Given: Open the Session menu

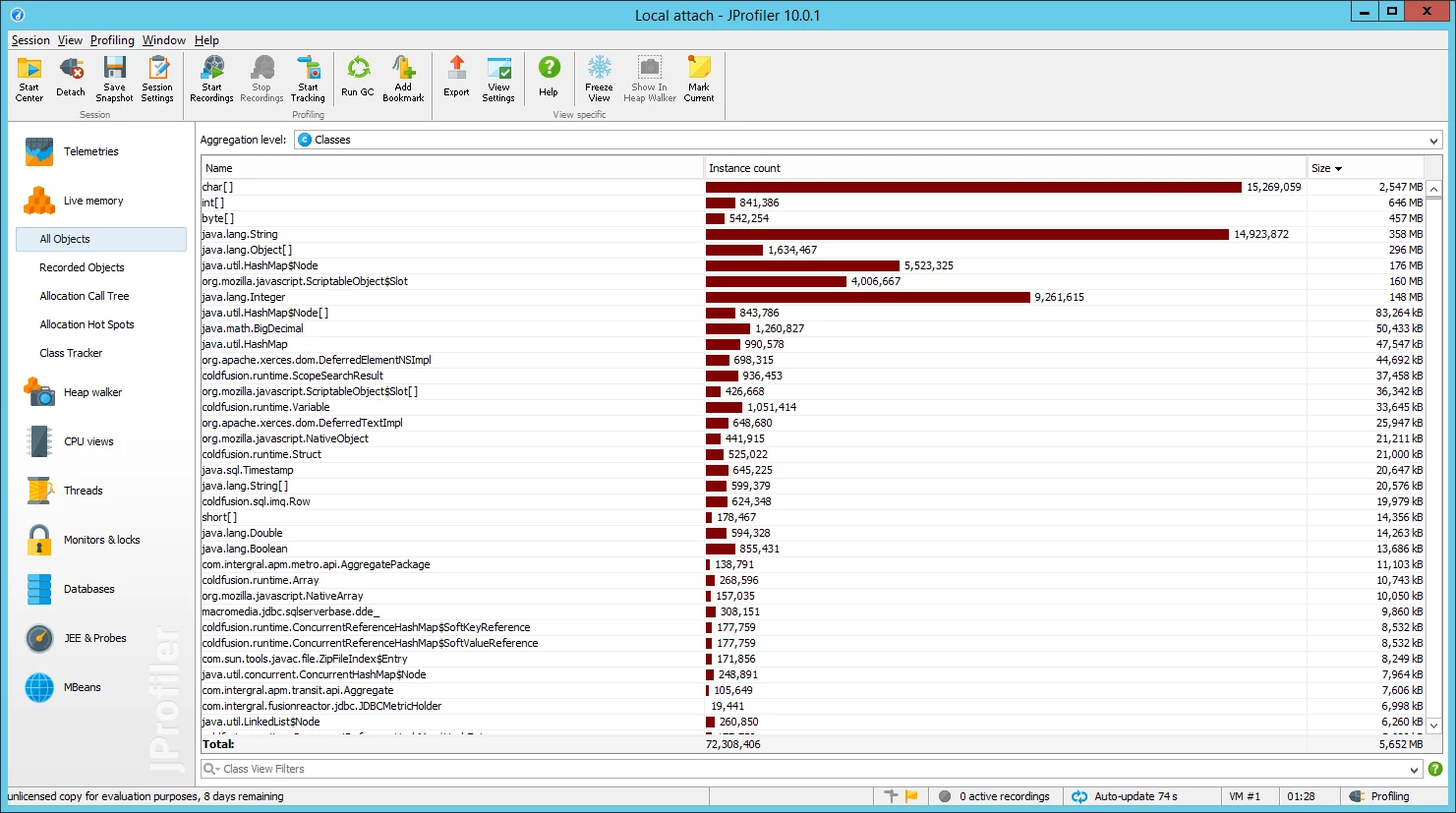Looking at the screenshot, I should click(30, 40).
